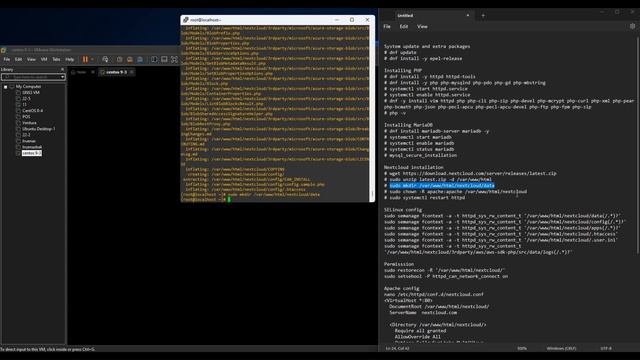Open Notepad File menu
640x360 pixels.
click(x=387, y=27)
